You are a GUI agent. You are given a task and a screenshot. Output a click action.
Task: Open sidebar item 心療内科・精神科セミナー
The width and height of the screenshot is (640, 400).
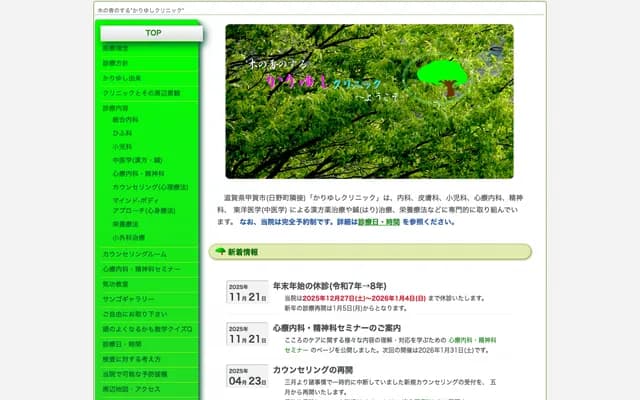pos(141,269)
